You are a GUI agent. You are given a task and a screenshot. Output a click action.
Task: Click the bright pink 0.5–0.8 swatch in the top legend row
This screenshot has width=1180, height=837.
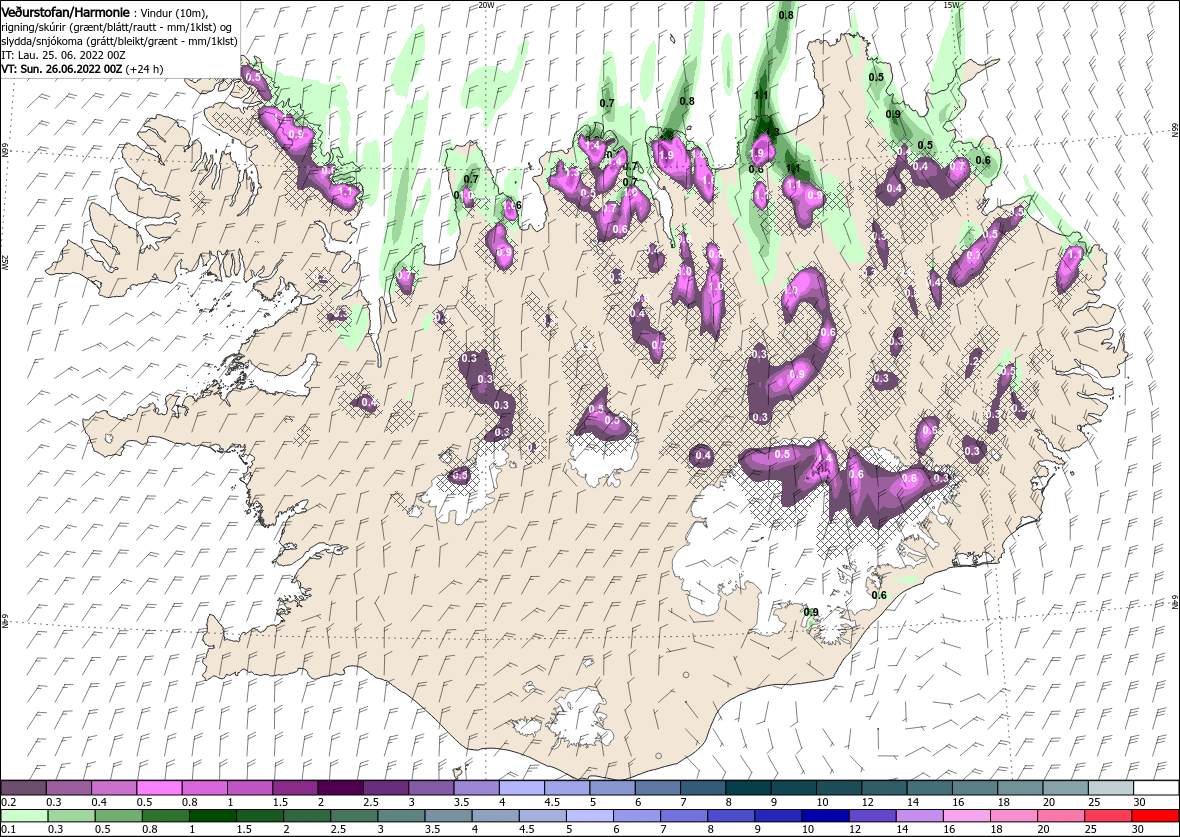pos(159,788)
